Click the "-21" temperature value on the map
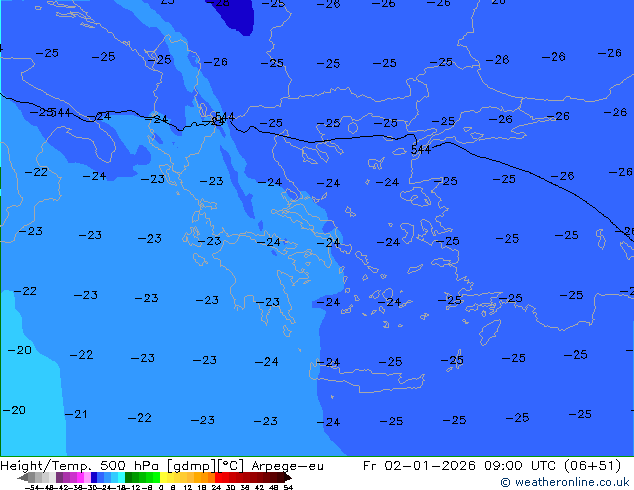 click(76, 414)
